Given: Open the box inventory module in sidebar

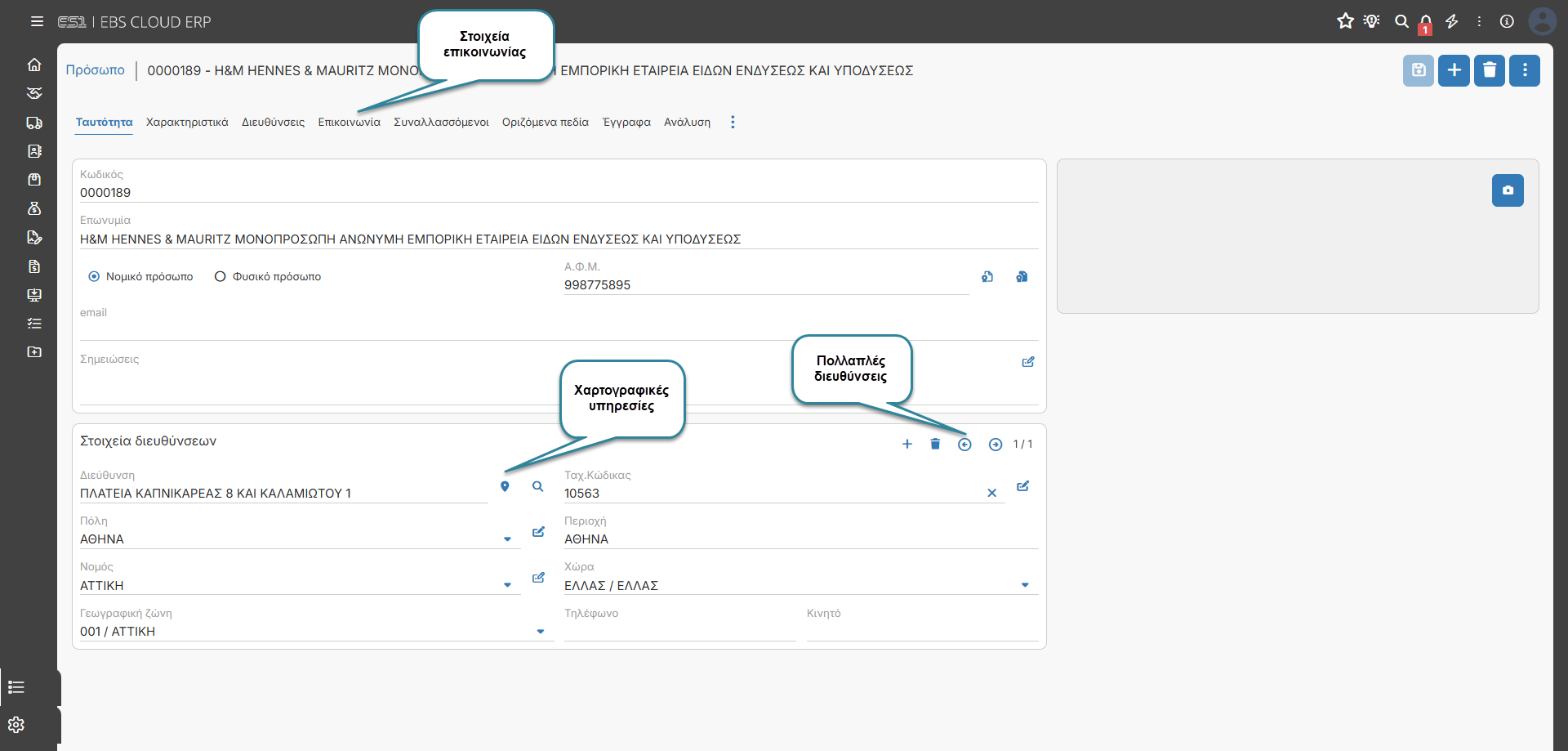Looking at the screenshot, I should point(34,180).
